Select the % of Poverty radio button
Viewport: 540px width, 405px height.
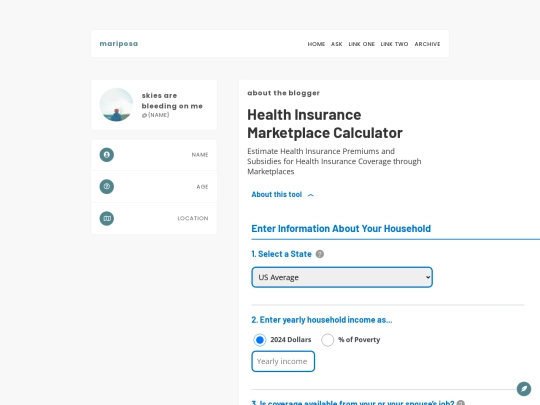click(x=328, y=340)
